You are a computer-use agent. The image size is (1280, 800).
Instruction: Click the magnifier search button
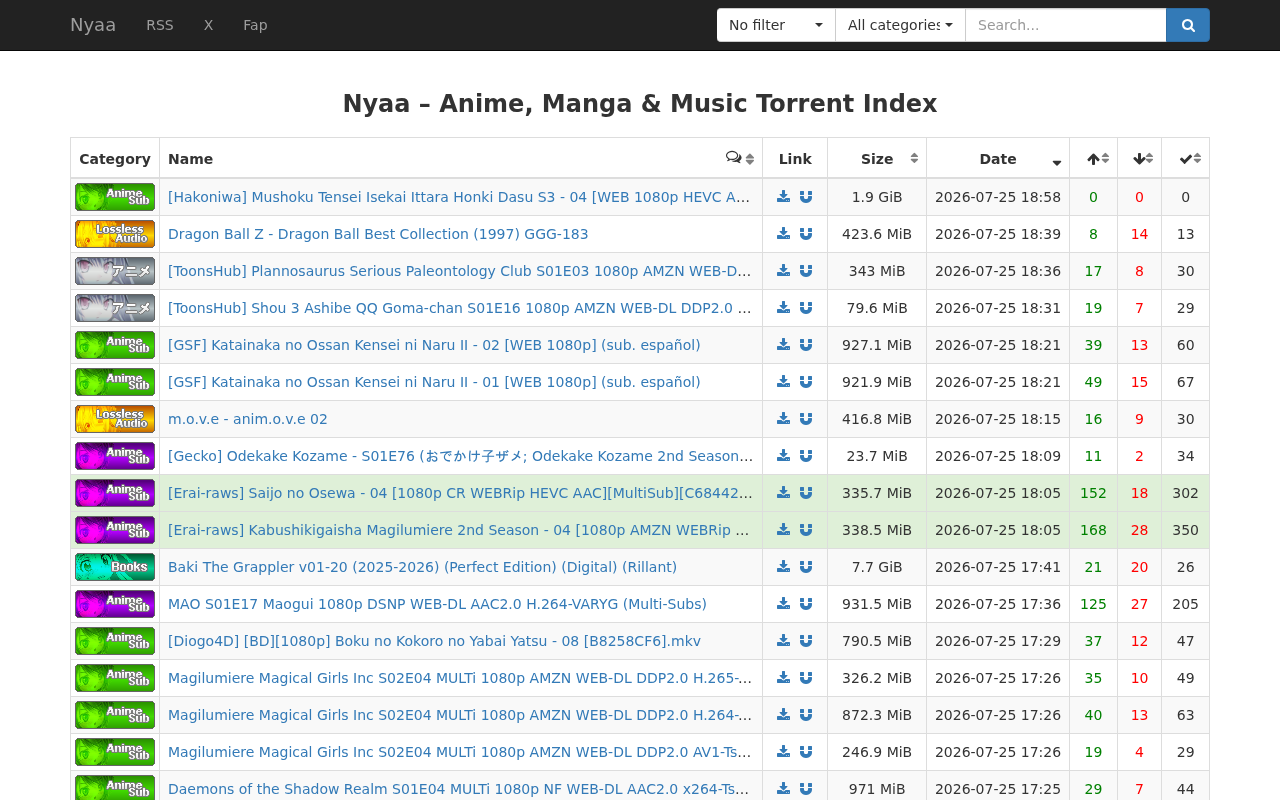1187,25
